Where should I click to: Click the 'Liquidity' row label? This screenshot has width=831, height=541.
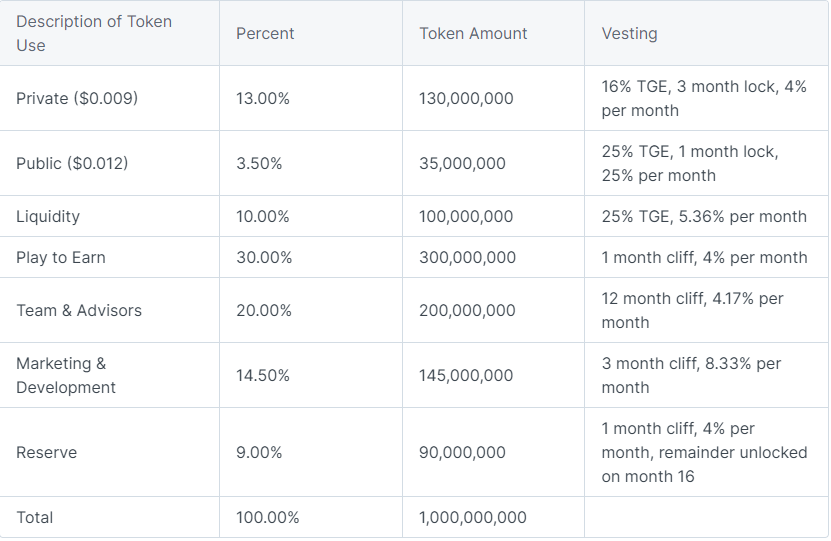pyautogui.click(x=48, y=216)
